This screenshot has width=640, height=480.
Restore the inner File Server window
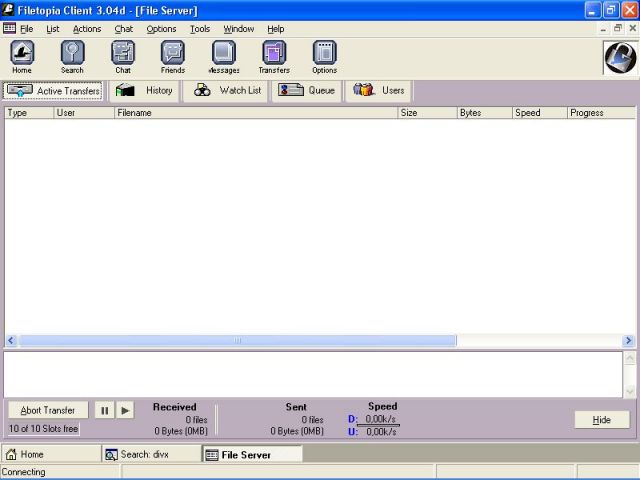[x=618, y=28]
